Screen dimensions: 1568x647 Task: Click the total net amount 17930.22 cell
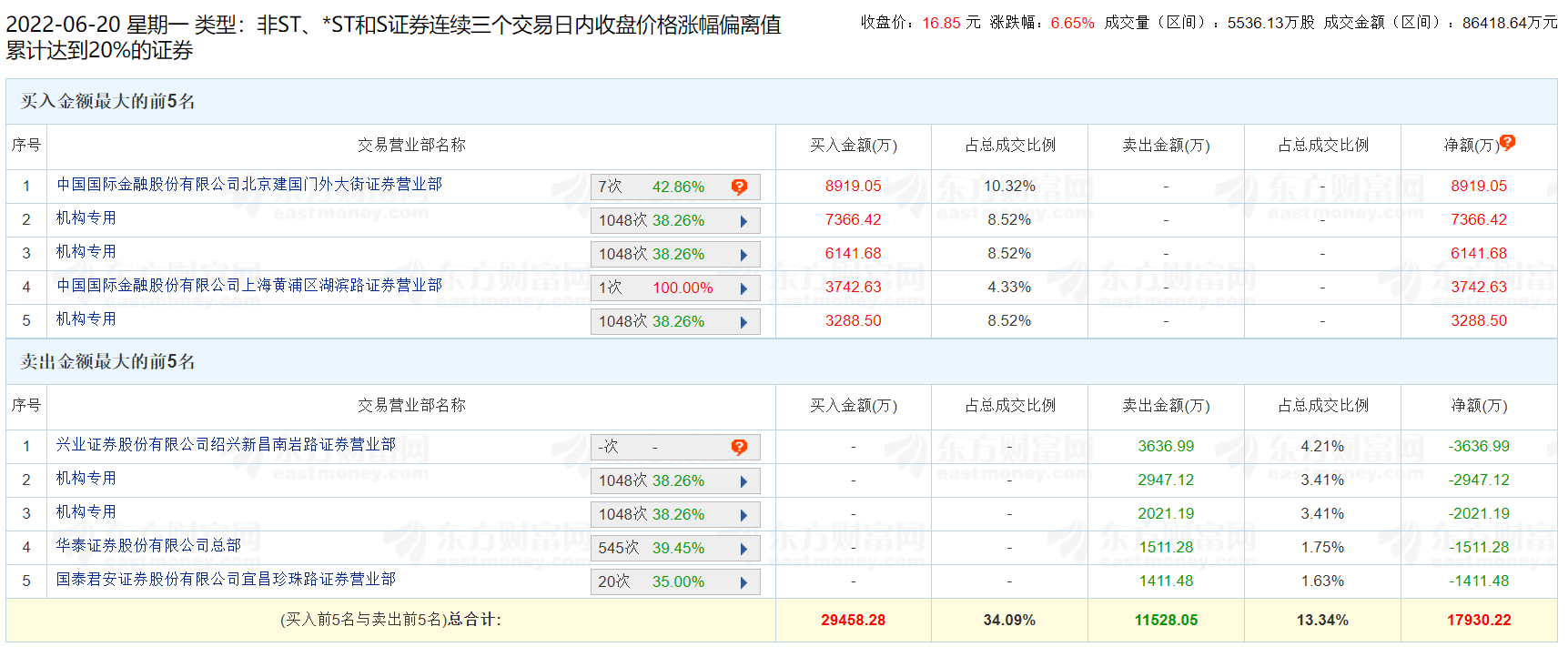1478,621
